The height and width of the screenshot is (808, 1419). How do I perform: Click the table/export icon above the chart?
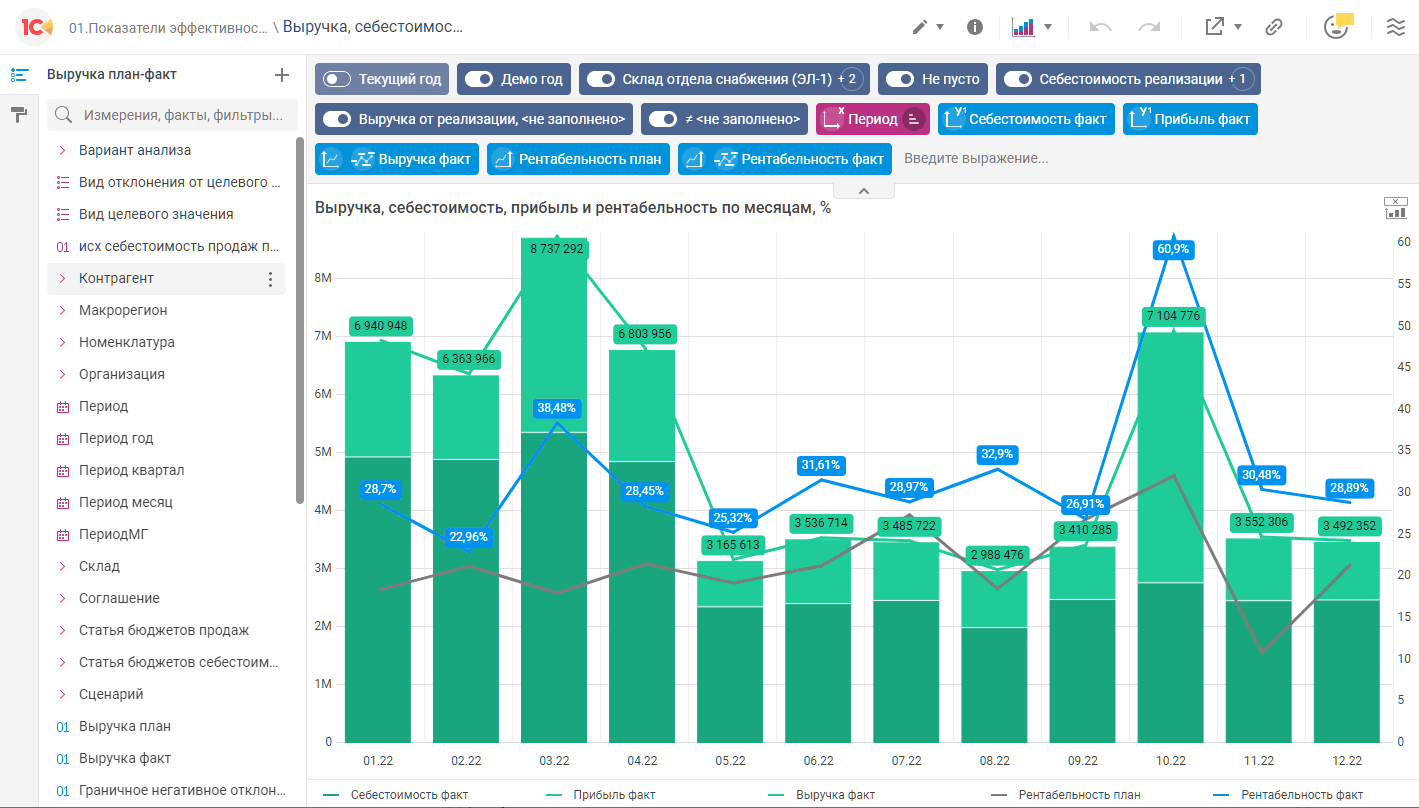tap(1395, 207)
